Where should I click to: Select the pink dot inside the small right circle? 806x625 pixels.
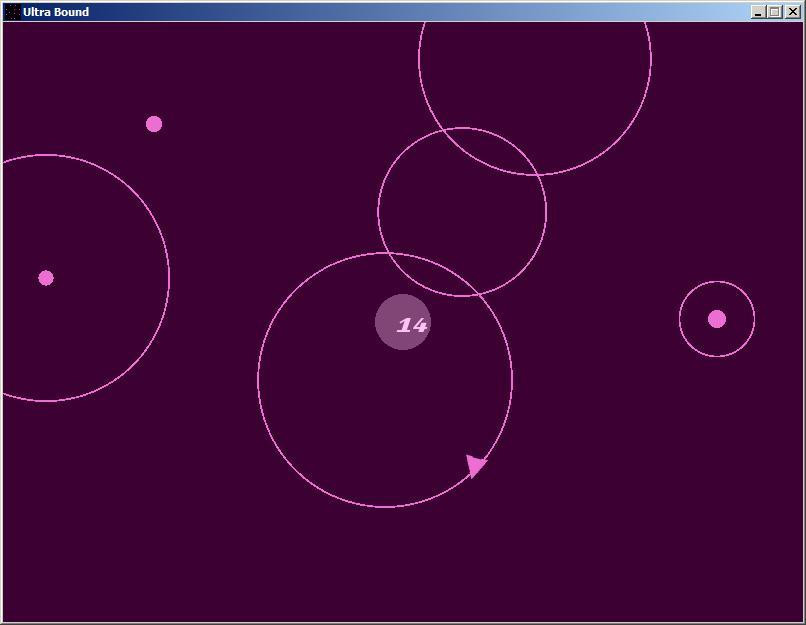click(x=718, y=319)
